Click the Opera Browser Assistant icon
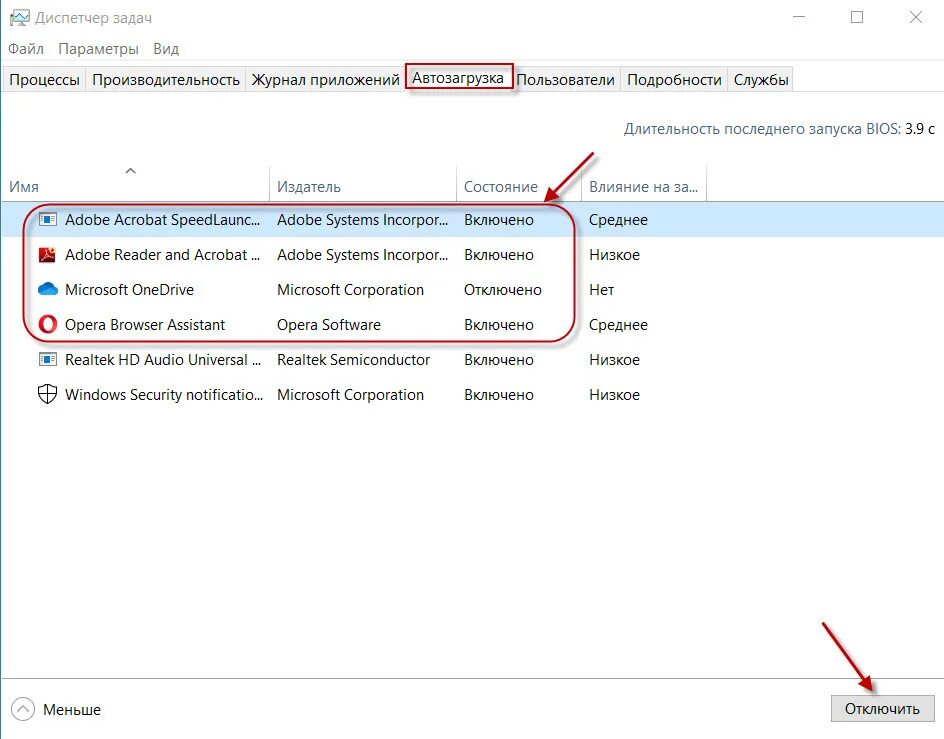944x739 pixels. [x=48, y=324]
